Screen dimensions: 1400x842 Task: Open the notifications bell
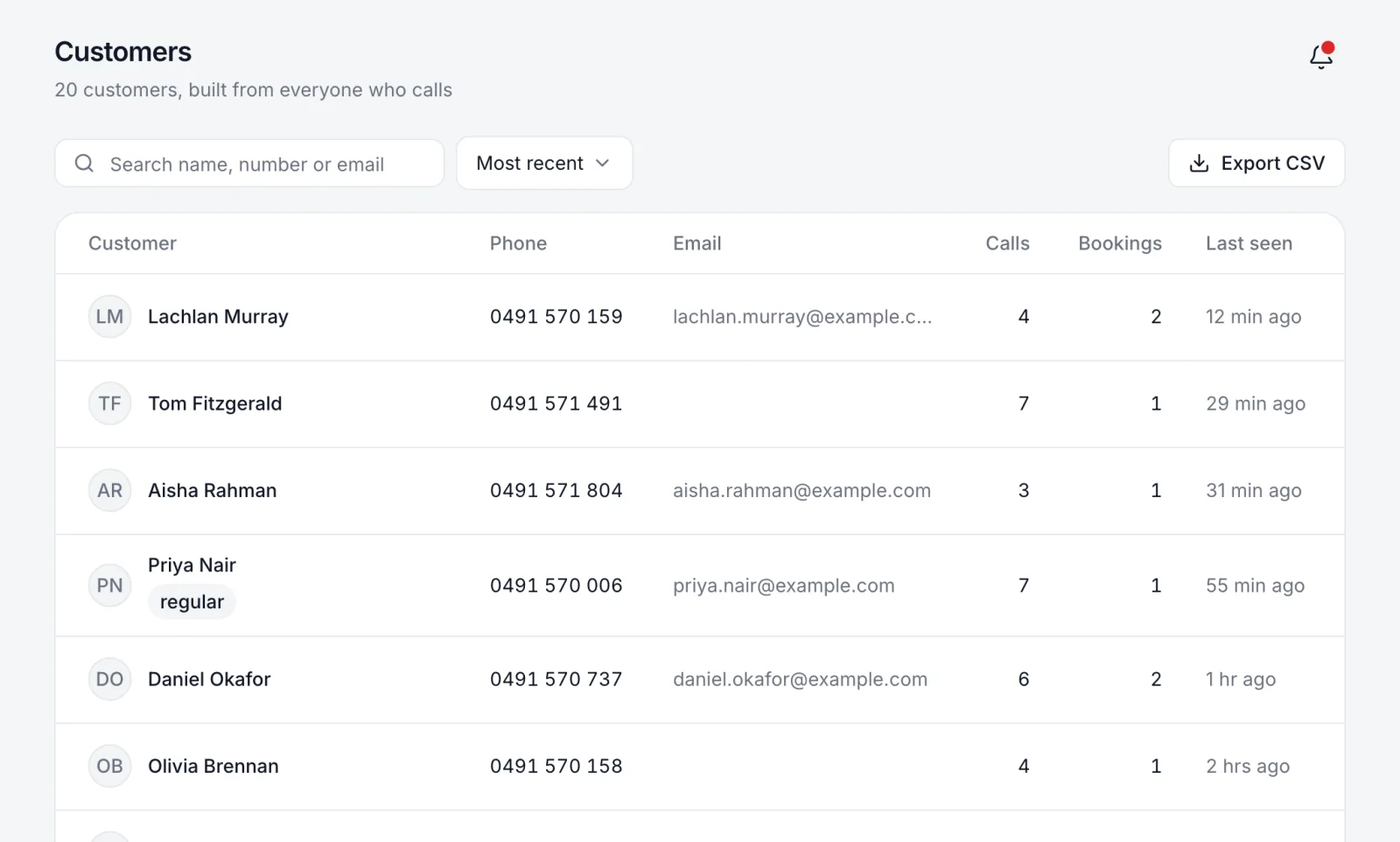click(1321, 56)
